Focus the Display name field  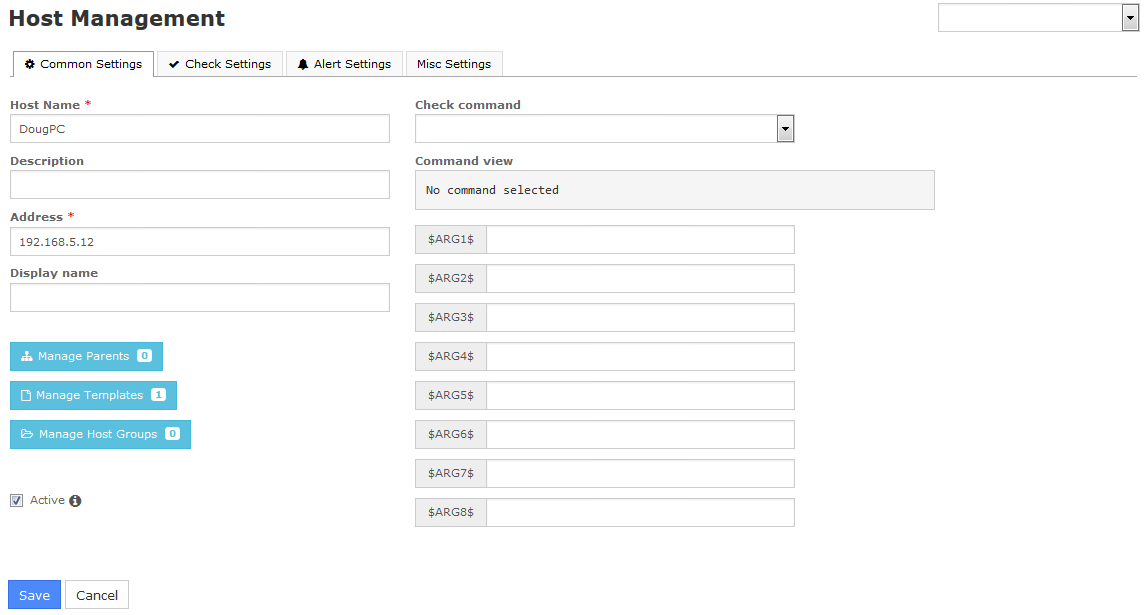pyautogui.click(x=200, y=297)
